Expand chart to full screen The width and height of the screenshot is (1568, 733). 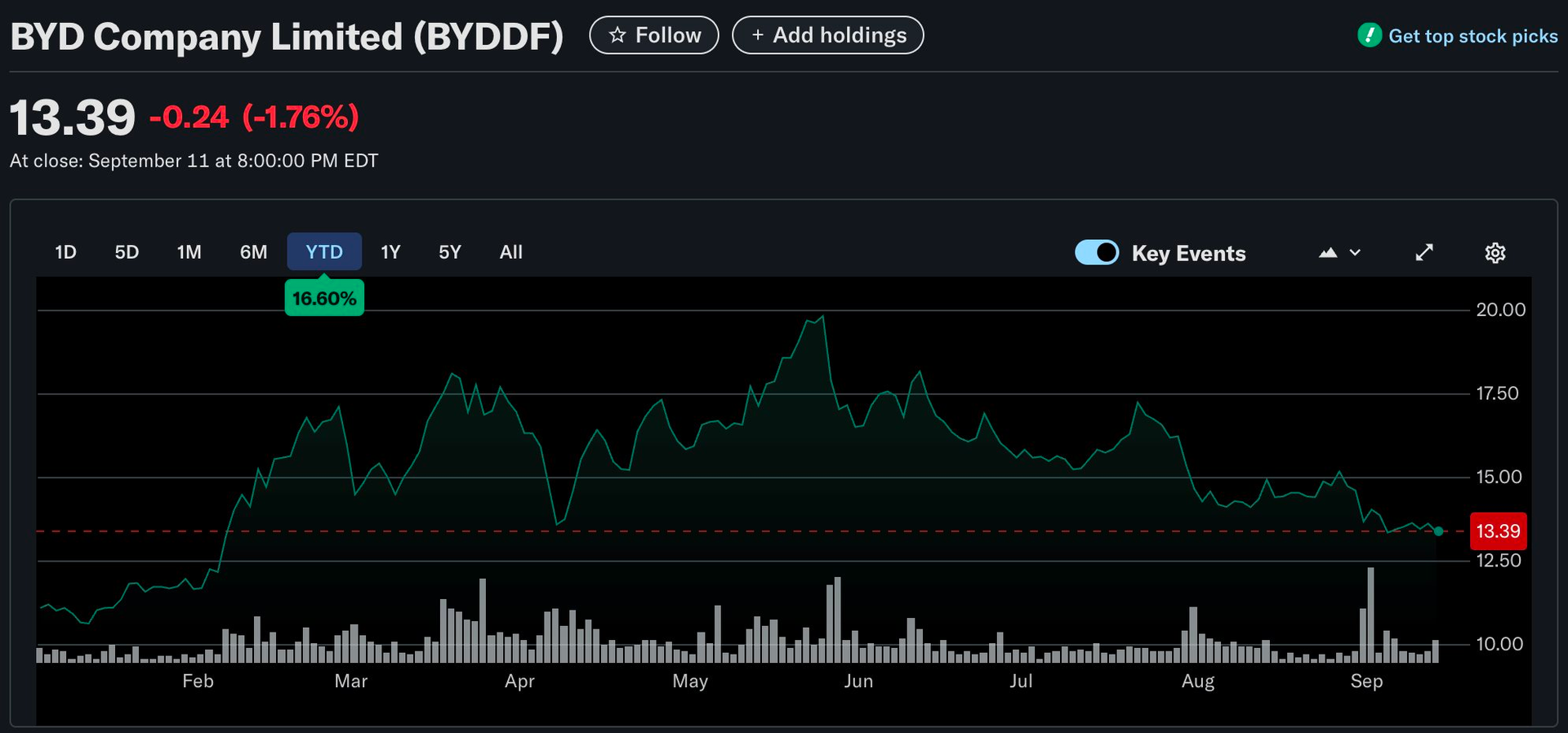[1423, 252]
